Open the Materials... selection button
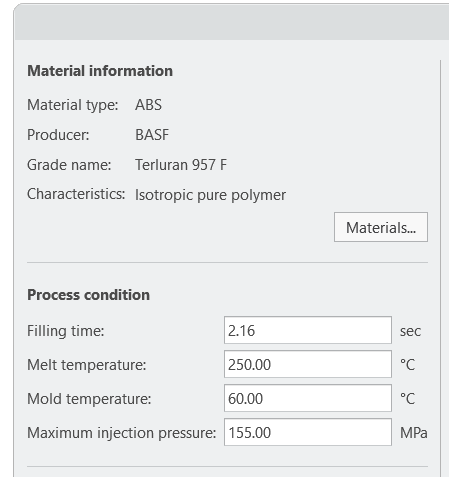Screen dimensions: 449x477 click(x=381, y=227)
